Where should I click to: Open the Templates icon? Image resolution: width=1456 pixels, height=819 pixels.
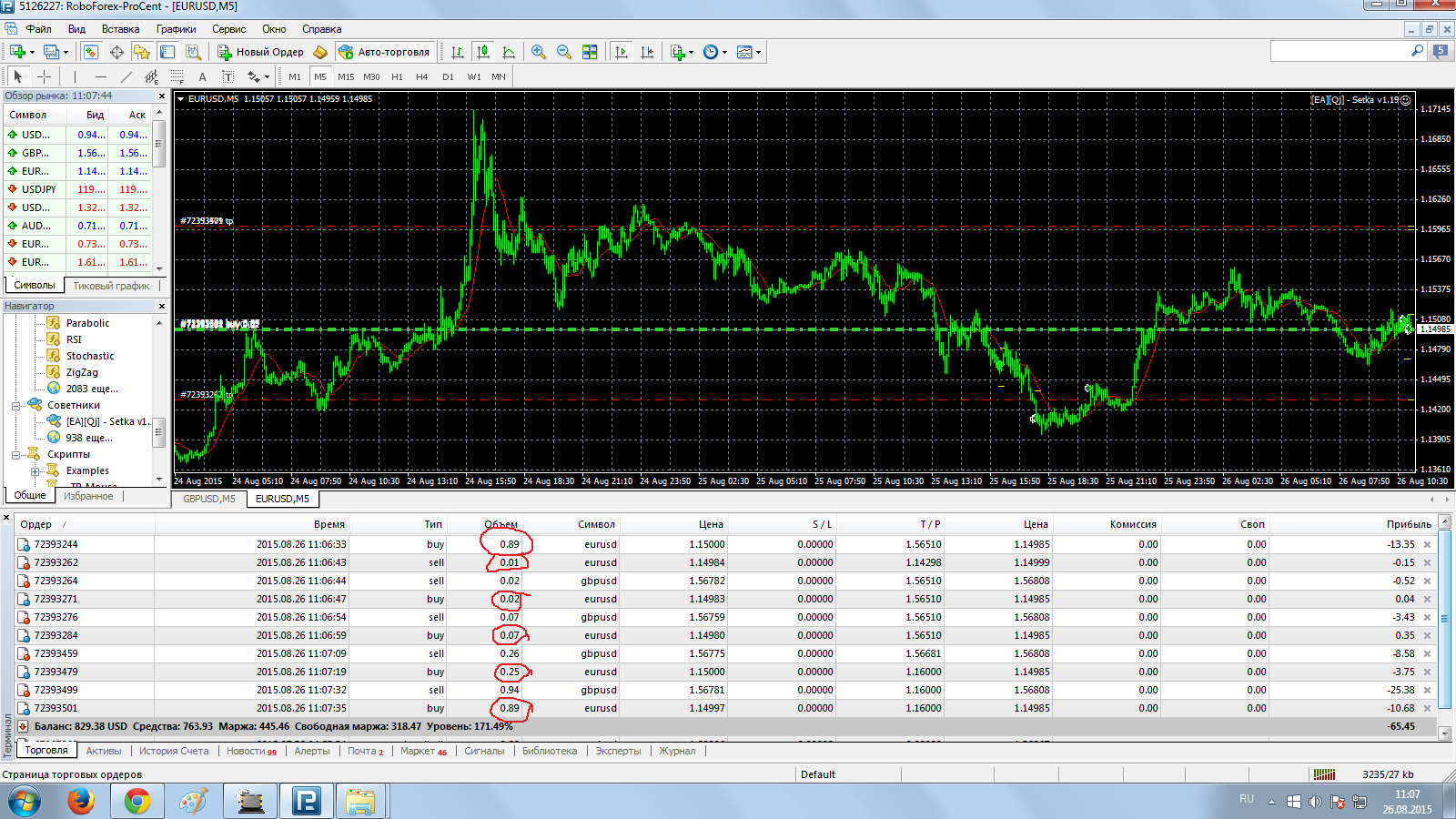[744, 52]
